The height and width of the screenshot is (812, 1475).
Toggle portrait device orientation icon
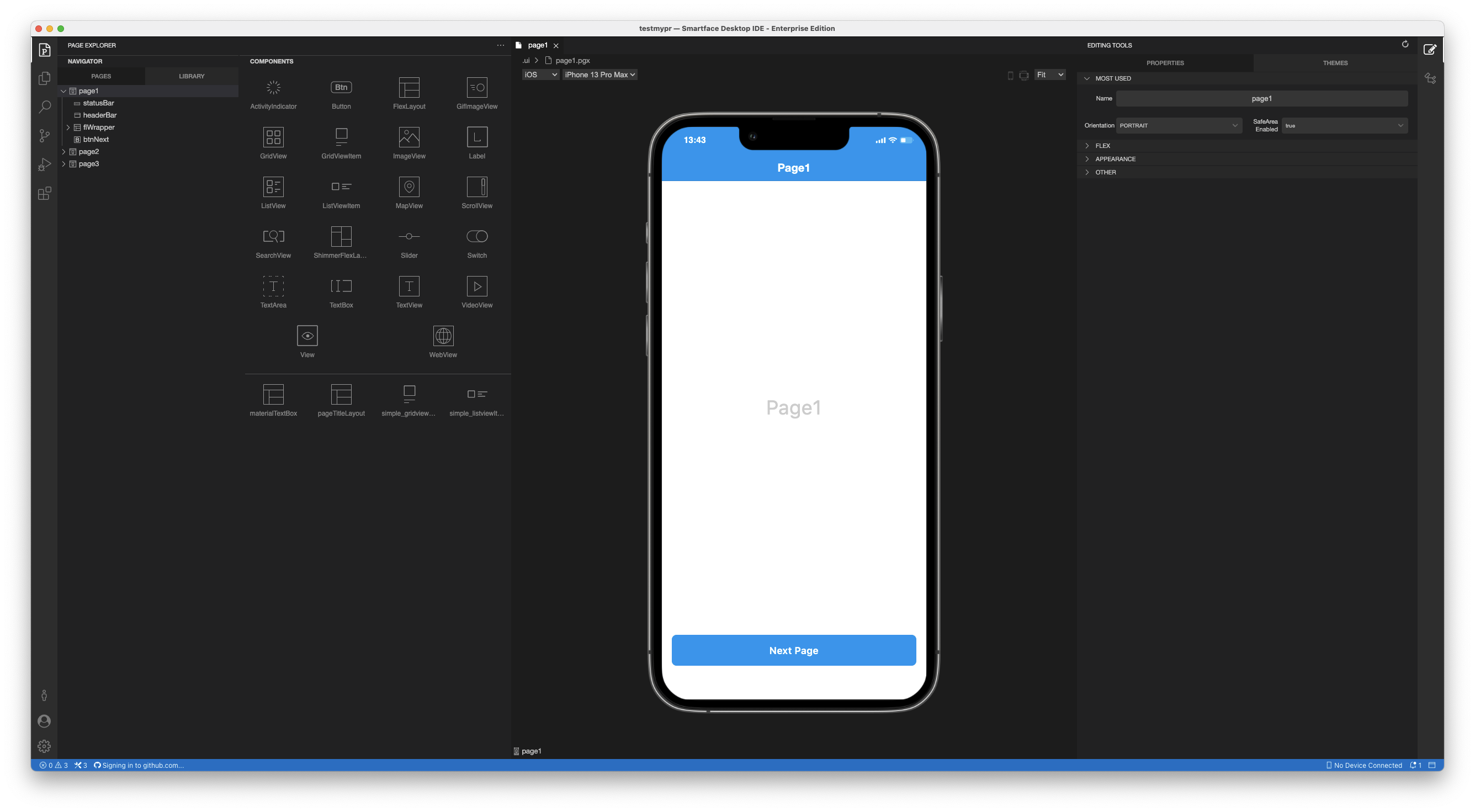tap(1010, 75)
